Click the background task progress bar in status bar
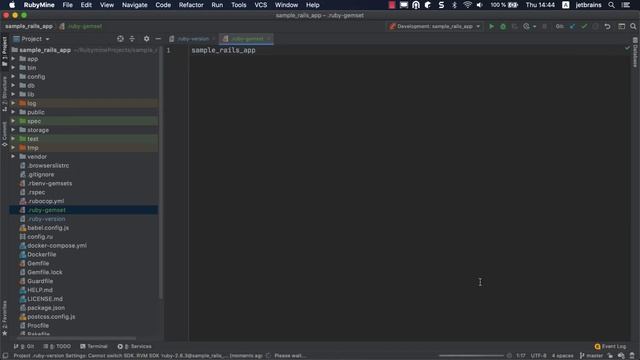Image resolution: width=640 pixels, height=360 pixels. (471, 356)
